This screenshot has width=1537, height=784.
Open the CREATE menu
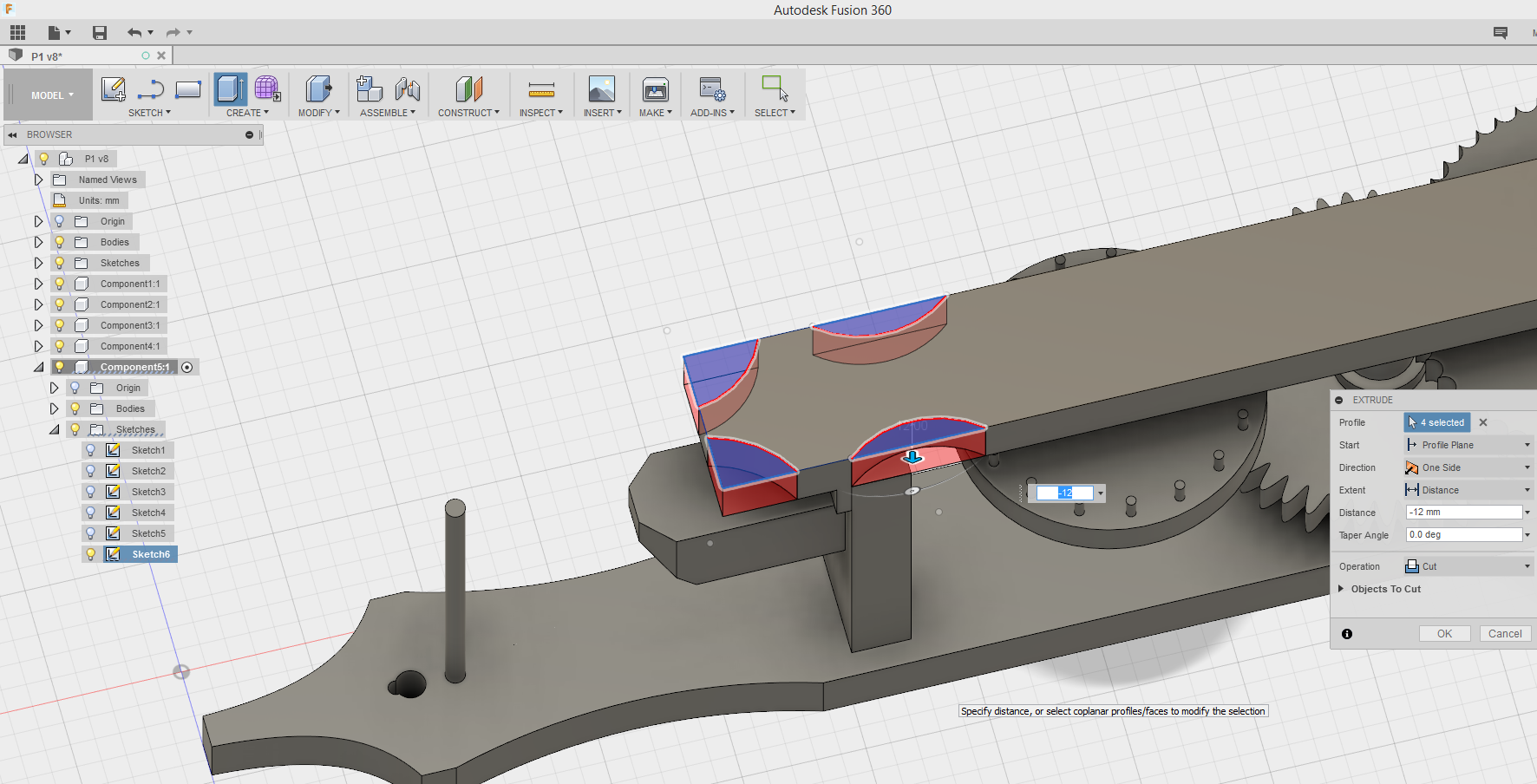point(247,113)
